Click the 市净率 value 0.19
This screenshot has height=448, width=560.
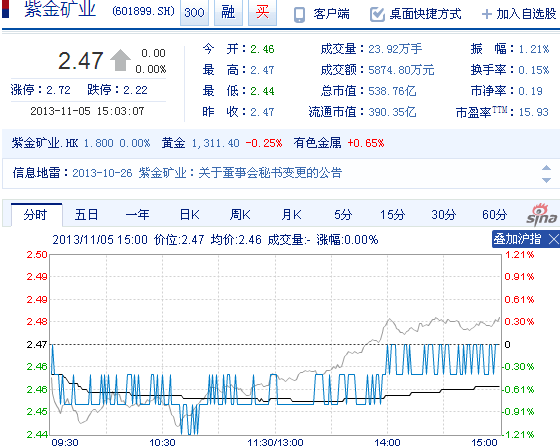(x=530, y=91)
